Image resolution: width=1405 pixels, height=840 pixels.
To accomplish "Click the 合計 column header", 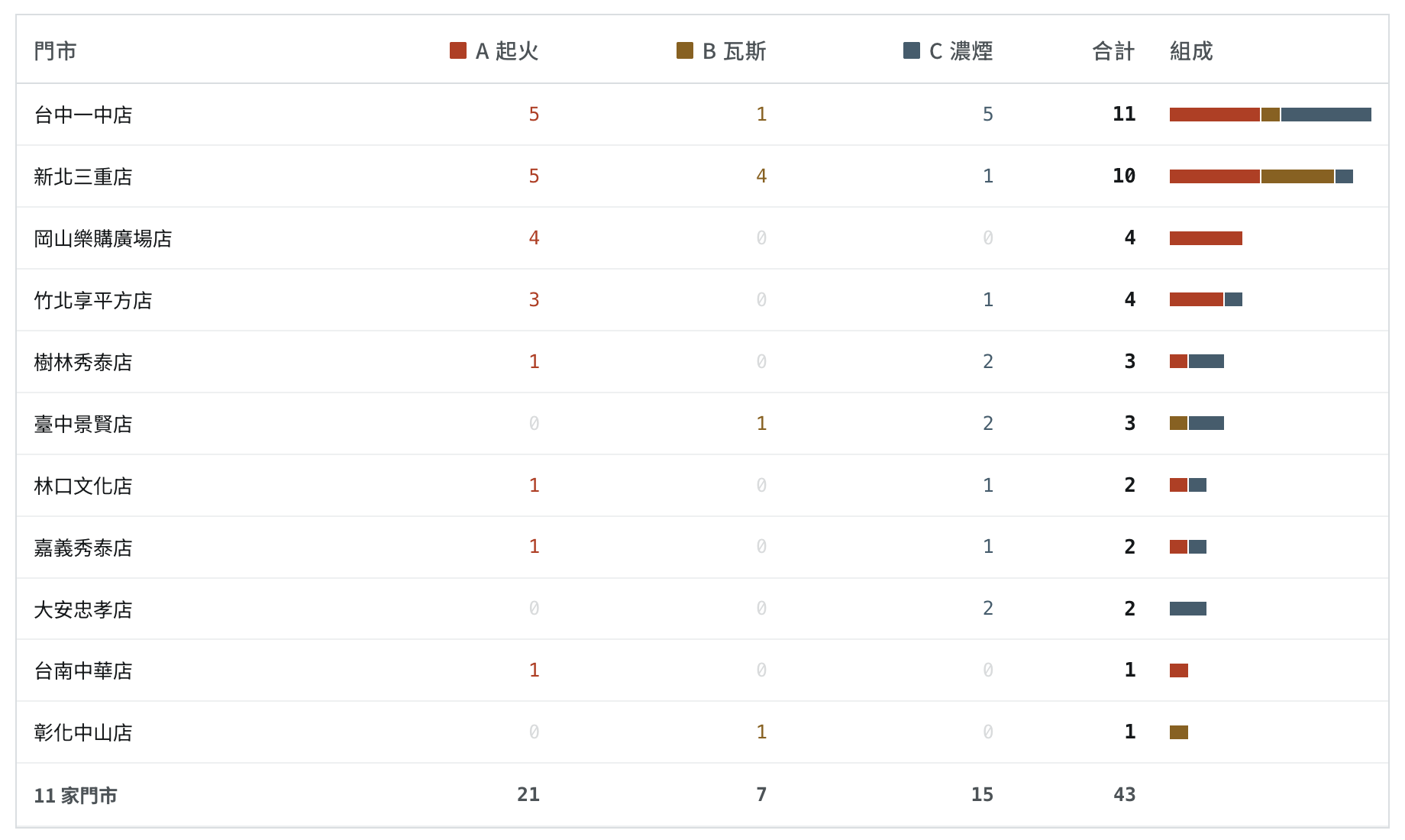I will click(1113, 51).
